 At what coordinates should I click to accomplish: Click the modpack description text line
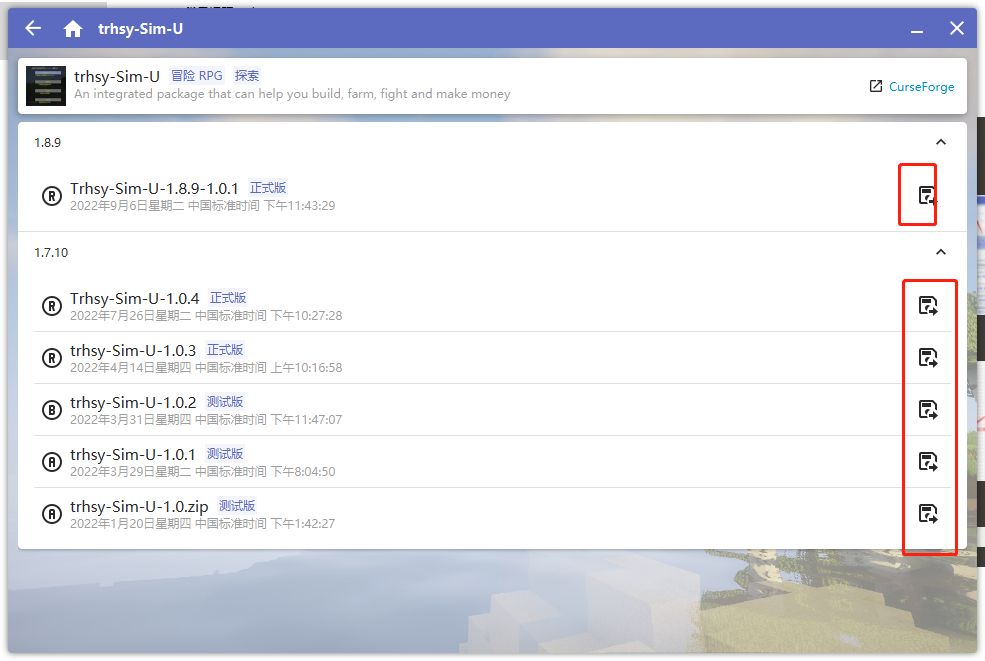click(292, 94)
